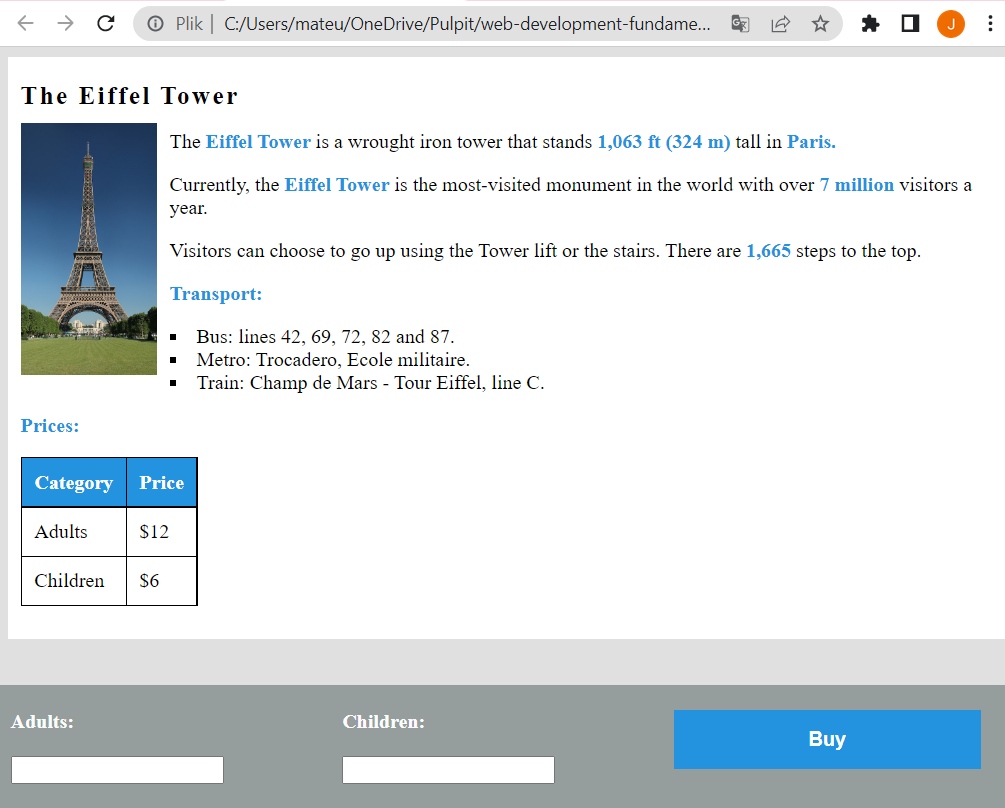The height and width of the screenshot is (808, 1005).
Task: Go back to the previous page
Action: pos(25,24)
